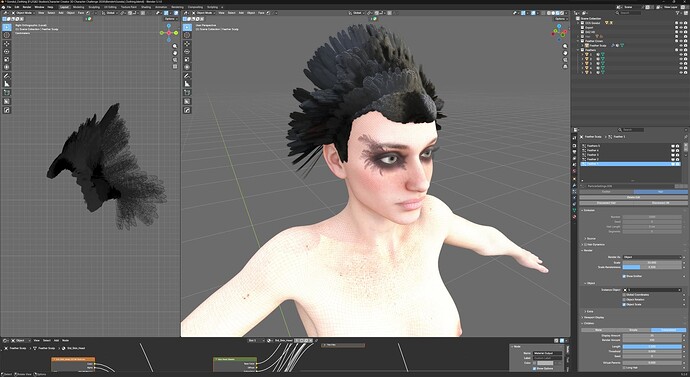Select the Scale tool in left viewport

point(7,59)
